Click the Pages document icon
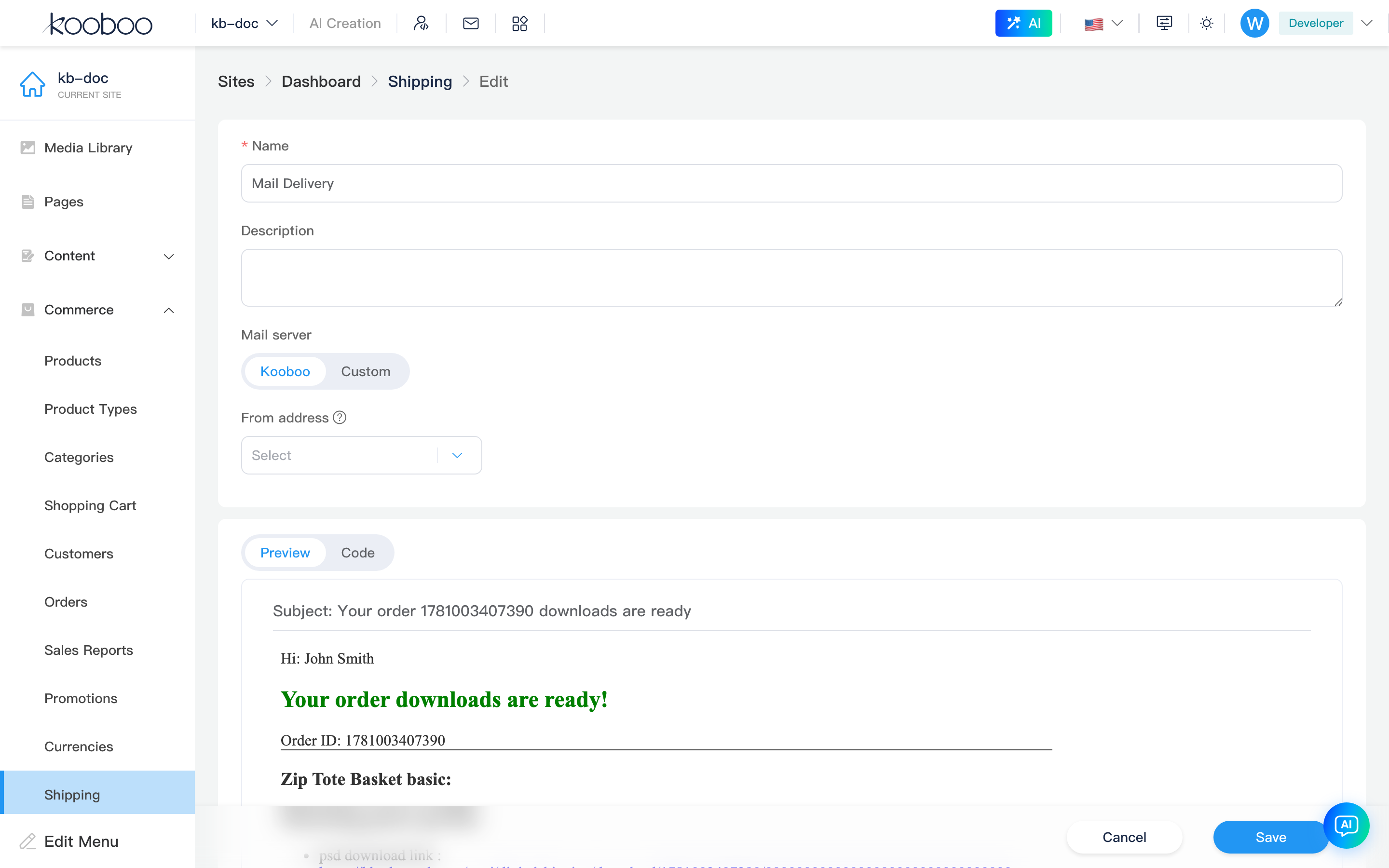The height and width of the screenshot is (868, 1389). tap(27, 202)
